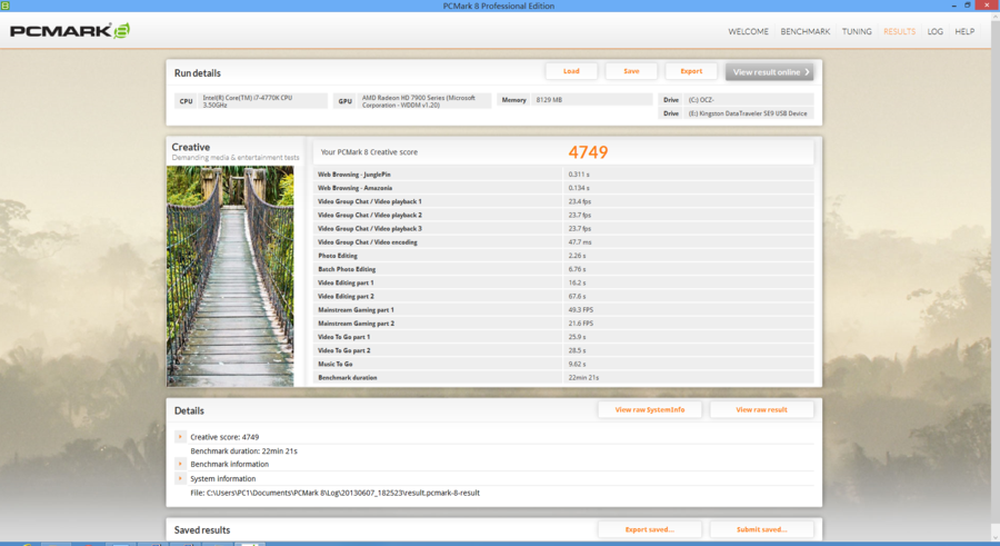Open View raw SystemInfo
The width and height of the screenshot is (1000, 546).
click(x=650, y=410)
